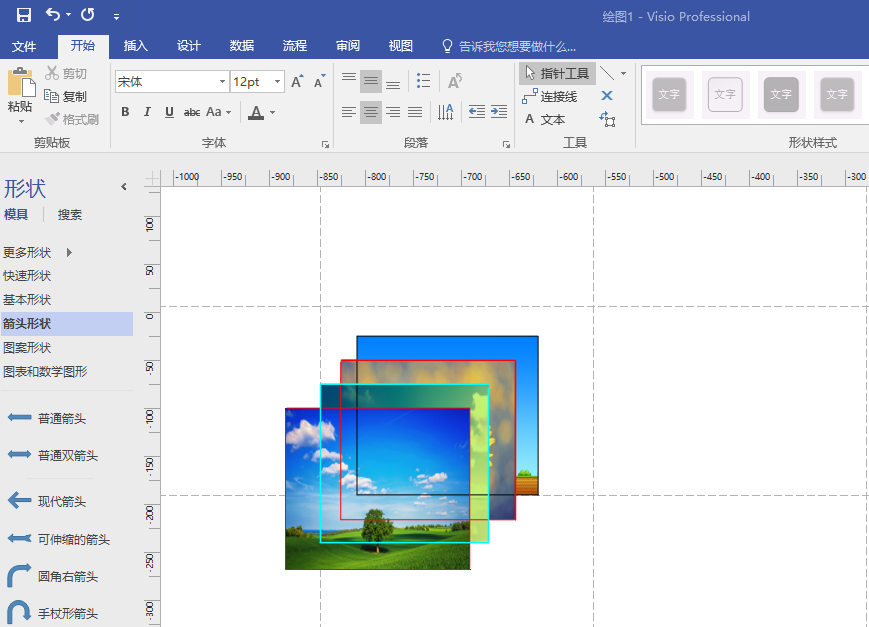The image size is (869, 627).
Task: Click the rotate text A icon
Action: coord(454,81)
